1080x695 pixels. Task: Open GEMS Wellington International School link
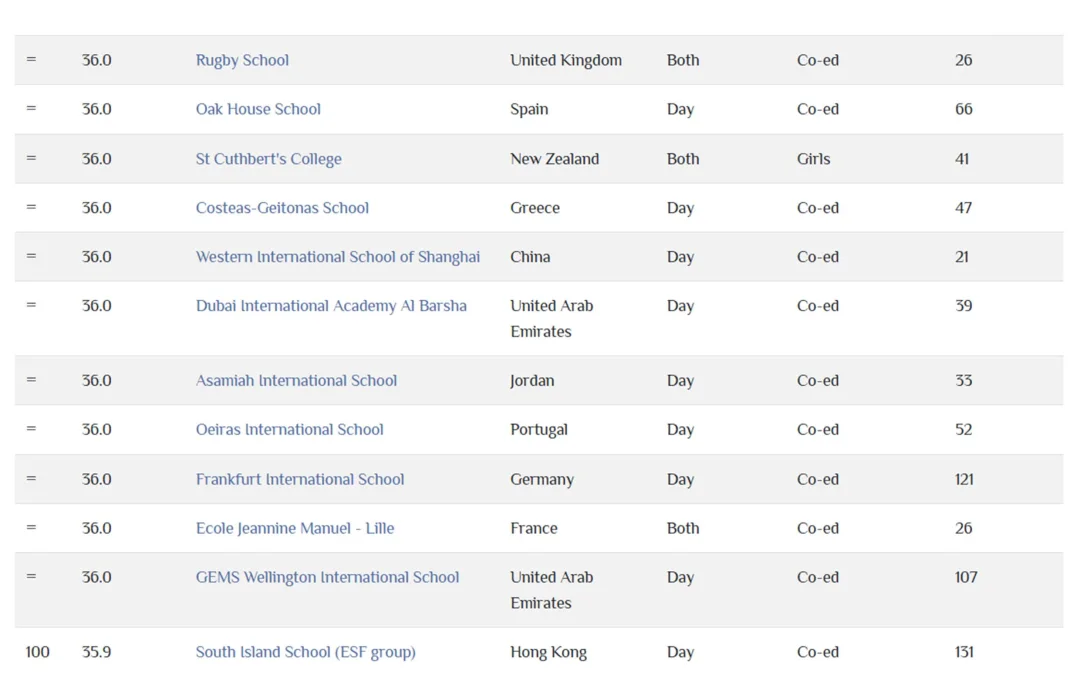point(327,577)
